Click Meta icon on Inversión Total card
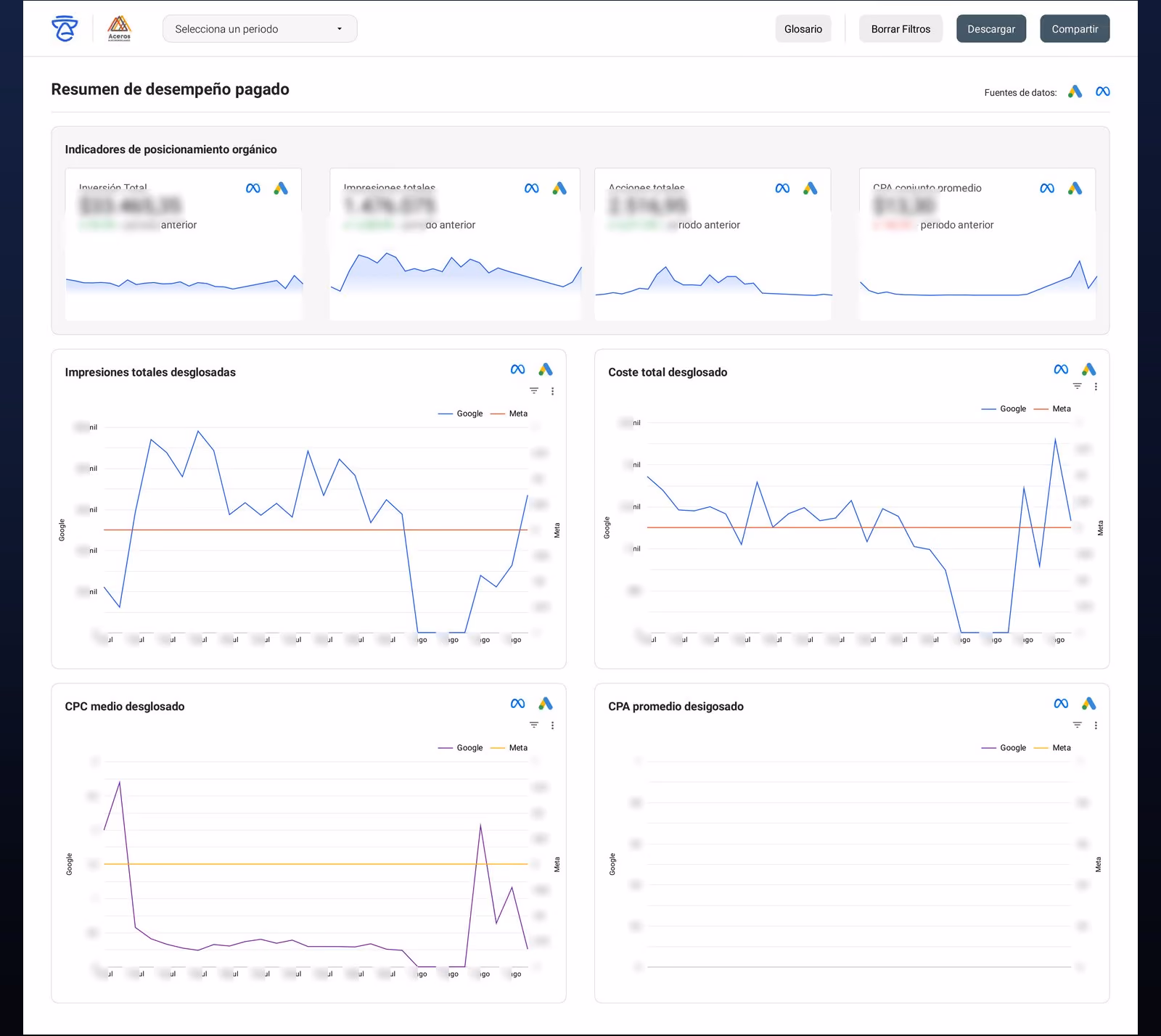The image size is (1161, 1036). (253, 189)
